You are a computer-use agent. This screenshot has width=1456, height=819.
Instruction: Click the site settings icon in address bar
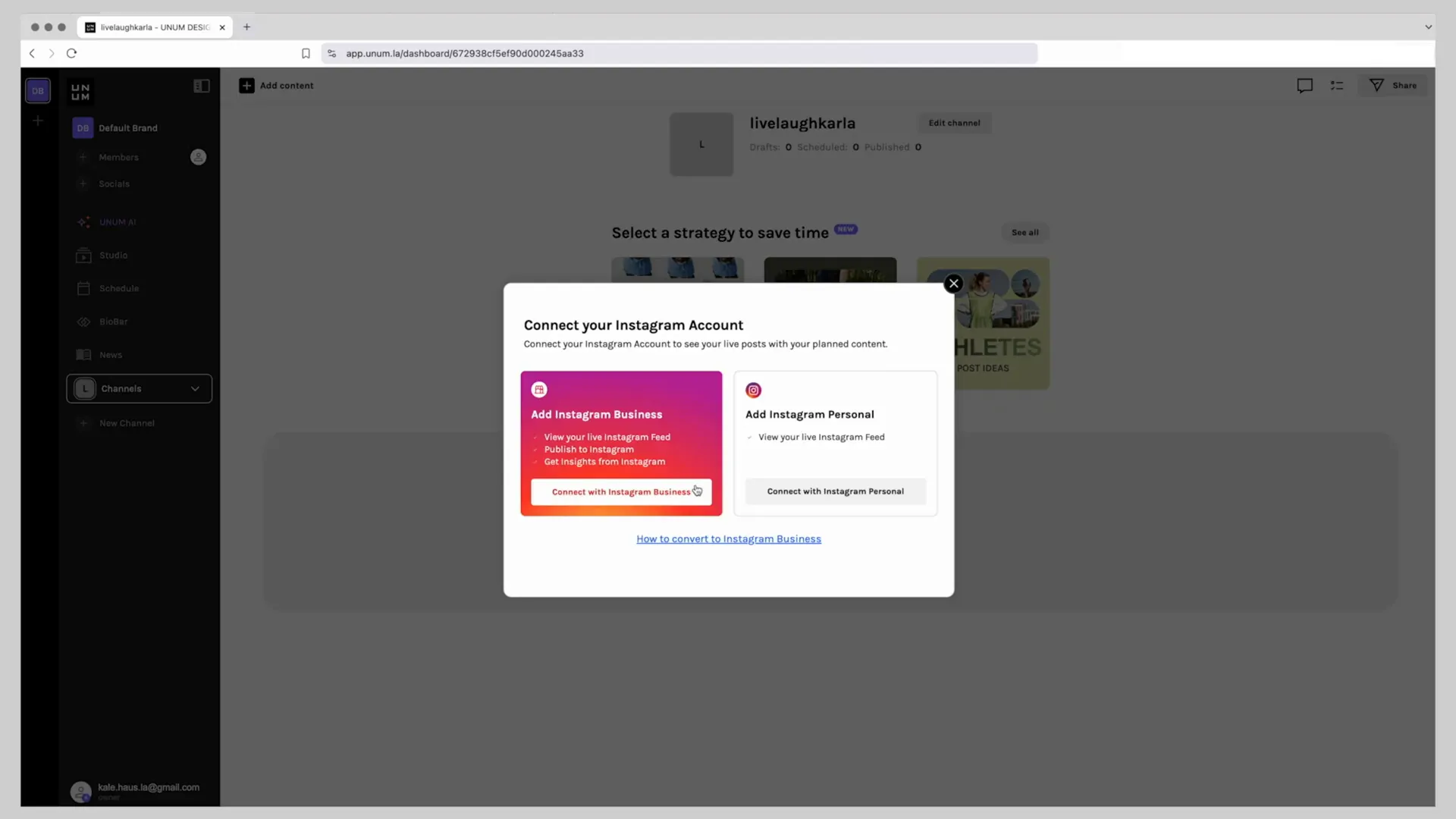click(331, 54)
